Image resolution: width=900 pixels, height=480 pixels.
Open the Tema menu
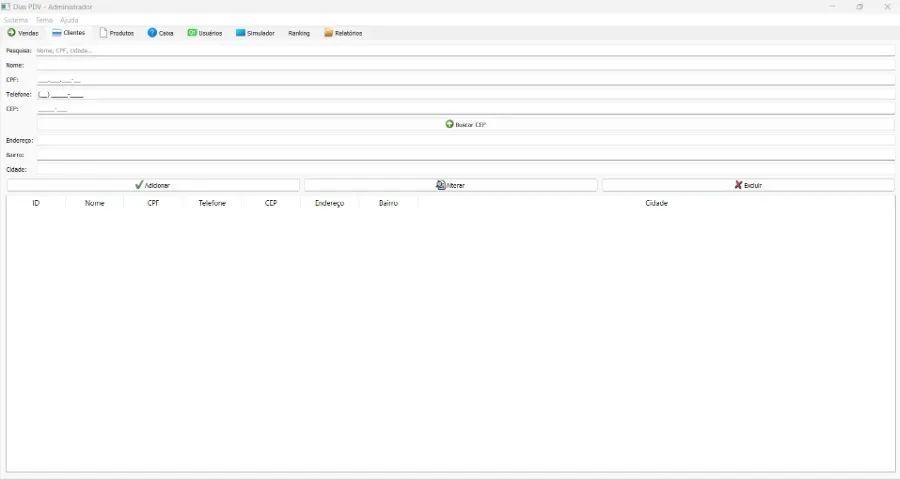coord(44,20)
